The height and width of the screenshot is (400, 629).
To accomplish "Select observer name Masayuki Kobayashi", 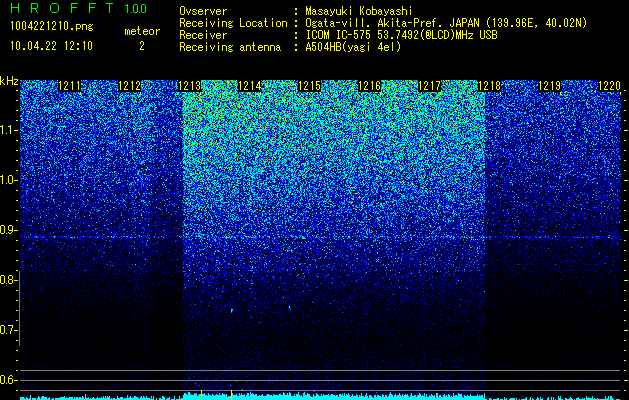I will (359, 11).
